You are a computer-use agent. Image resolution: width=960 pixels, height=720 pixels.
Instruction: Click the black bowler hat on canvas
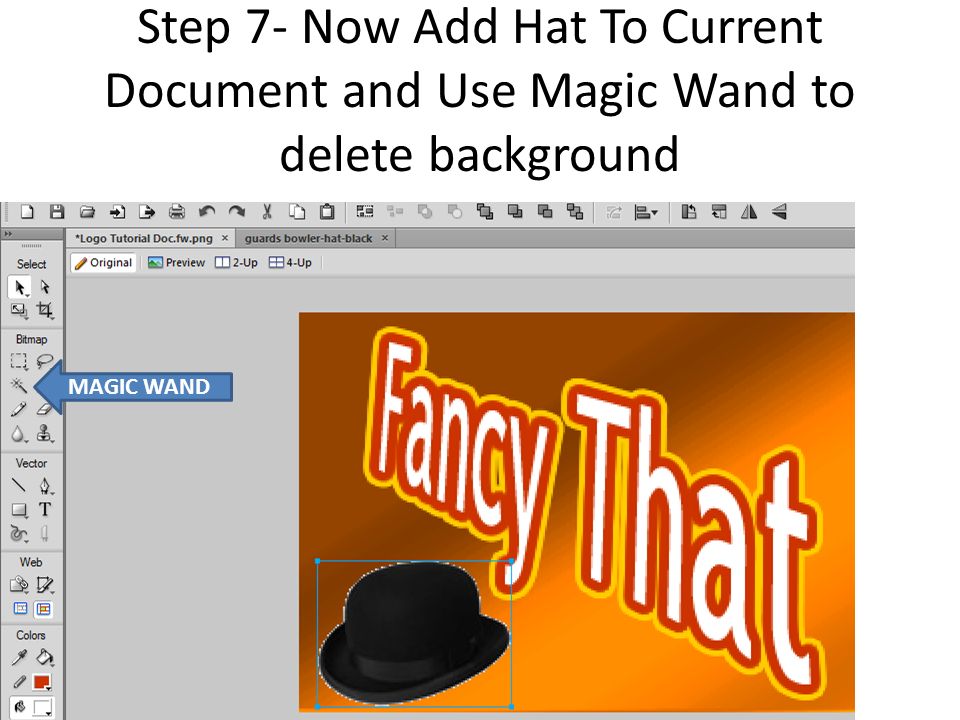[x=414, y=633]
